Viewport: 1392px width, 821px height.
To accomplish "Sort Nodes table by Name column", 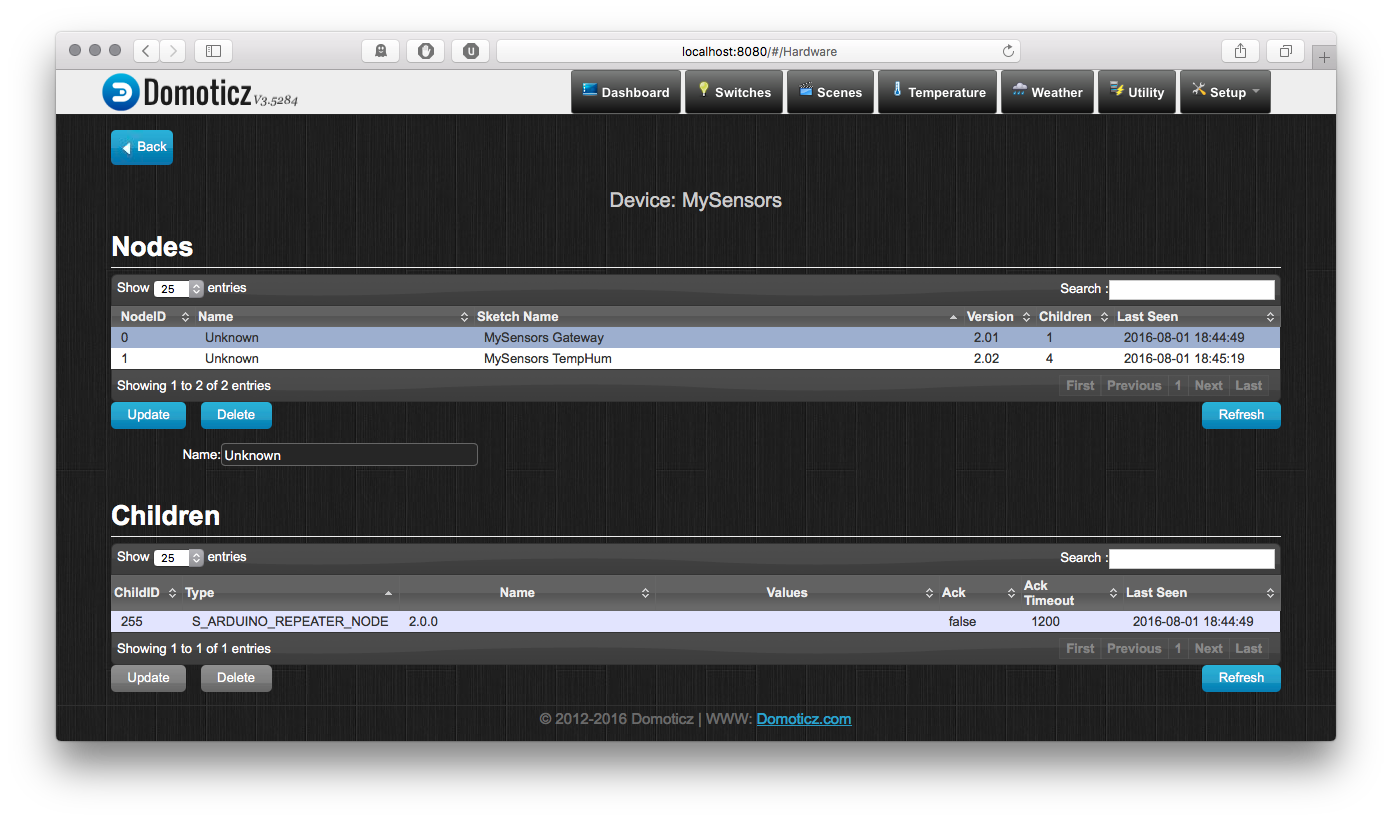I will (x=332, y=317).
